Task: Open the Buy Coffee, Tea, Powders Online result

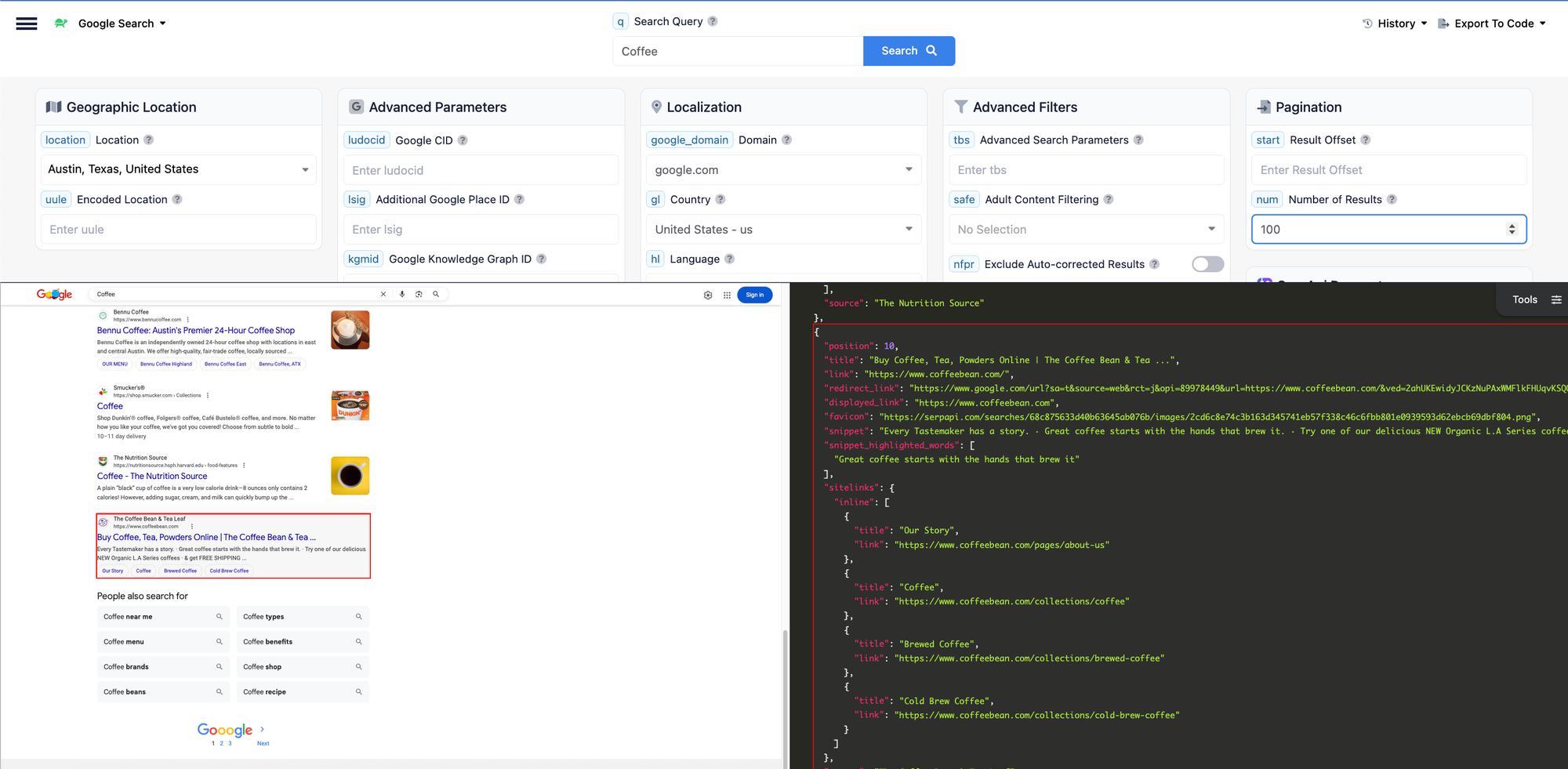Action: 206,538
